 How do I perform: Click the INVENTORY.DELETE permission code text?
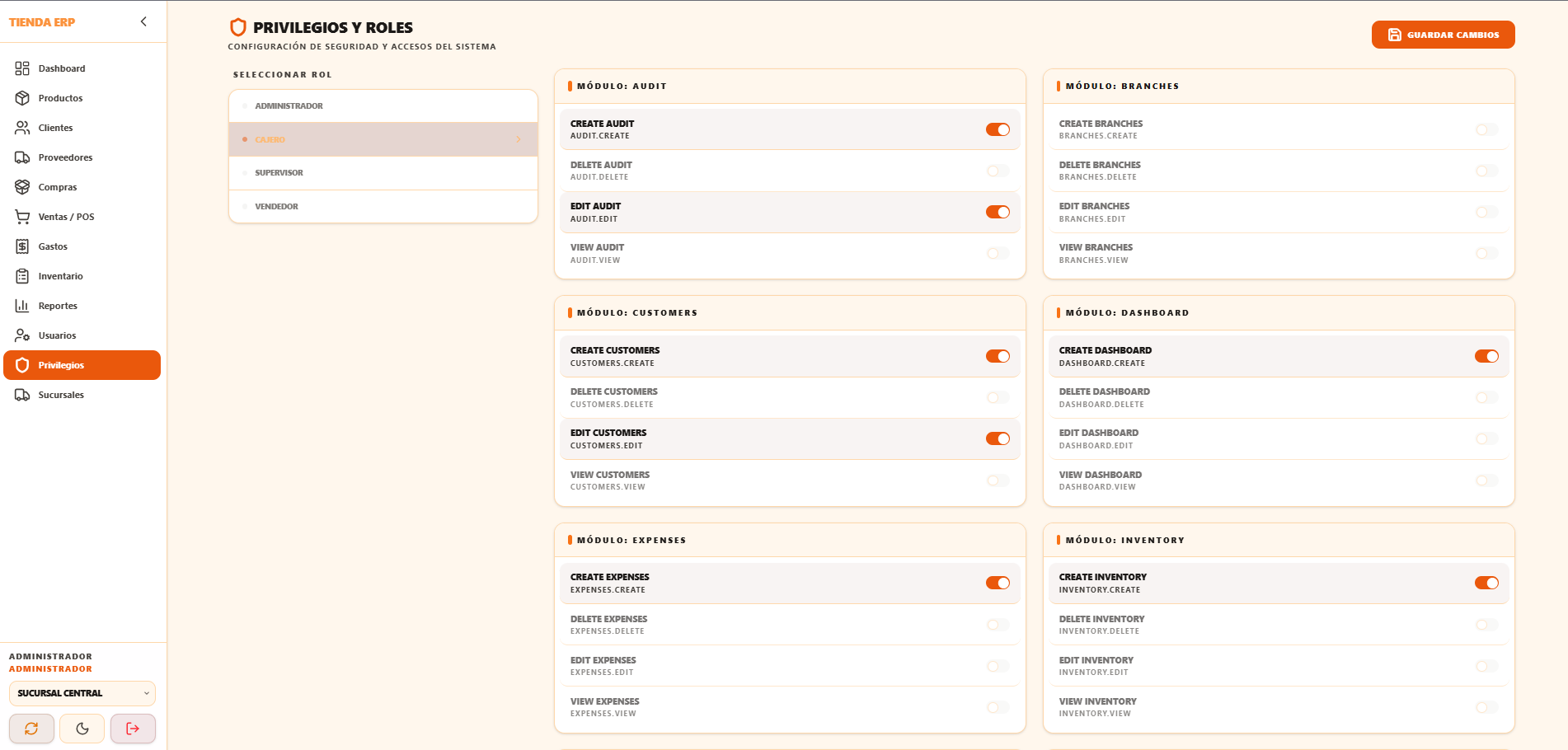pyautogui.click(x=1099, y=631)
